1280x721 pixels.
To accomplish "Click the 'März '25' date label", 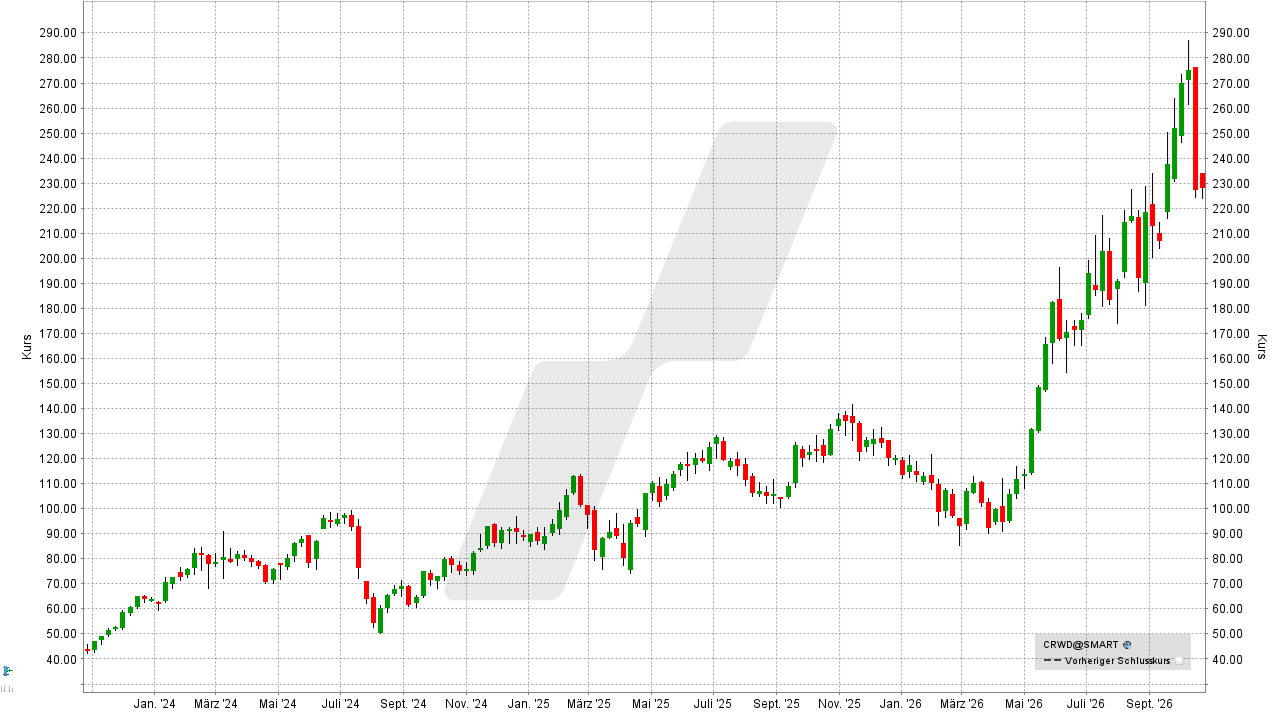I will [589, 704].
